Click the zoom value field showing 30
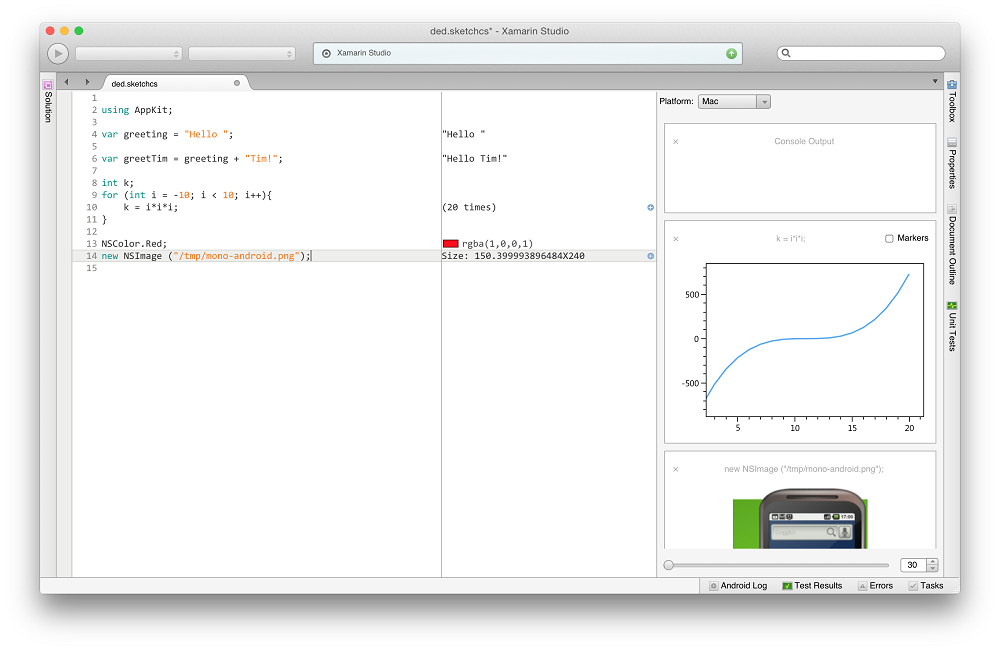 [913, 565]
